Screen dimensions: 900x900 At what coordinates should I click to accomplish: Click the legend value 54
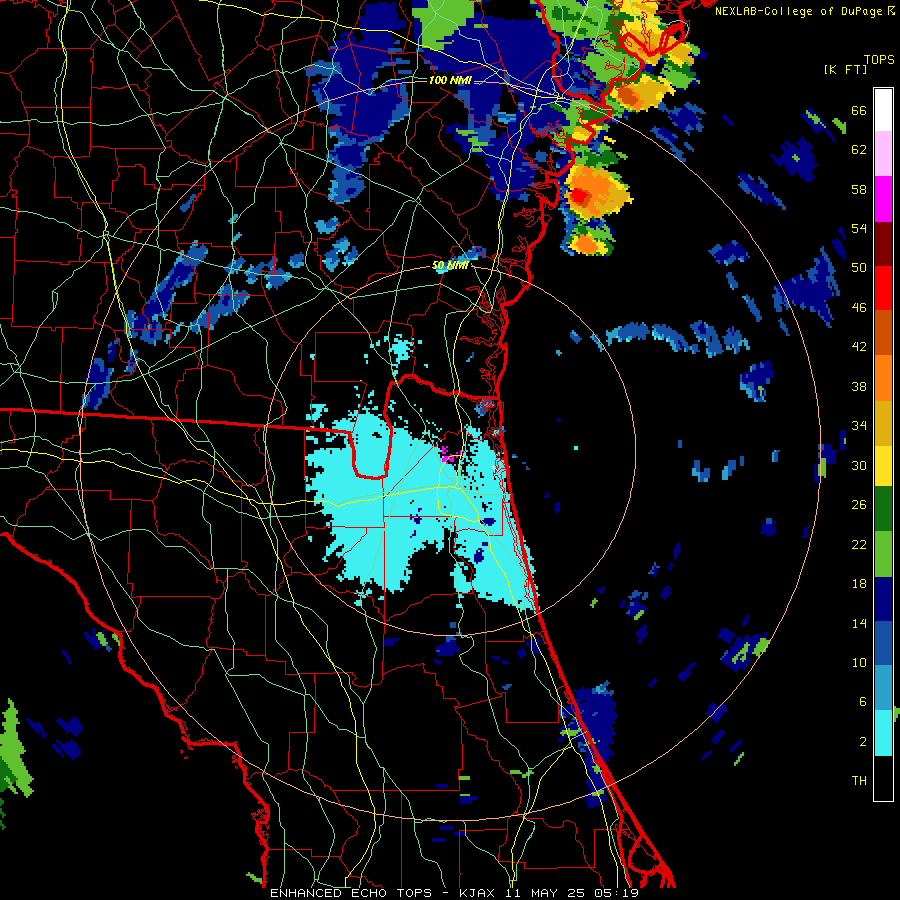(x=859, y=228)
